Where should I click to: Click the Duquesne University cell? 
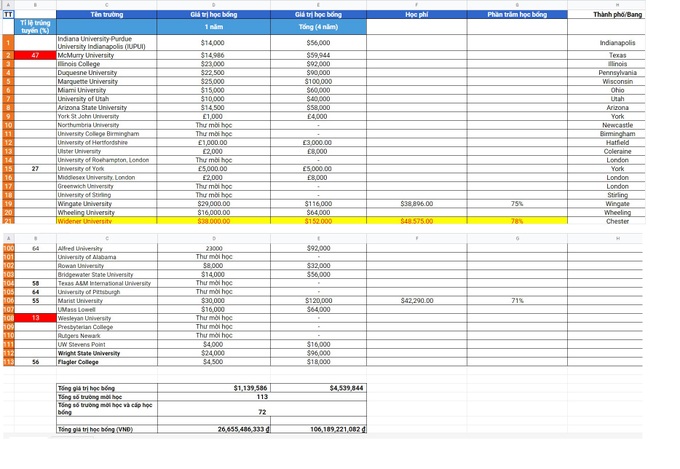[x=107, y=72]
